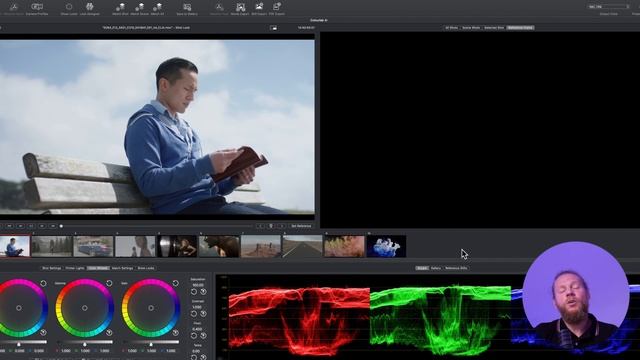Image resolution: width=640 pixels, height=360 pixels.
Task: Click the right-hand icon under Saturation
Action: point(203,292)
